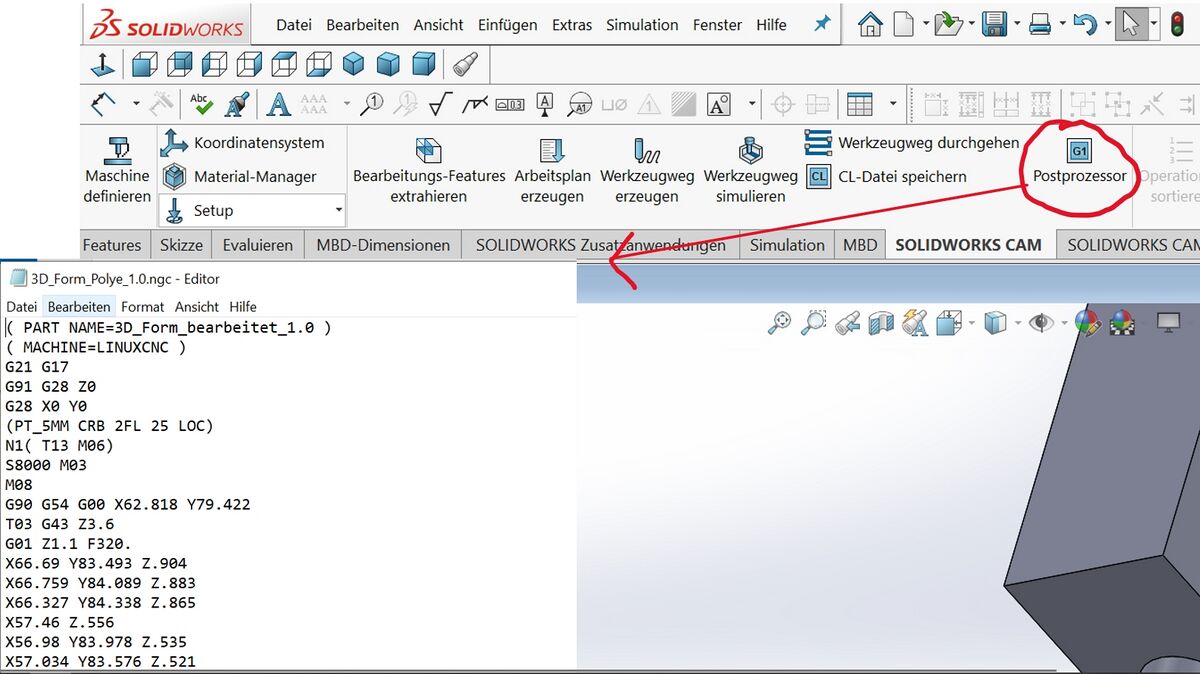Click the section view icon

881,323
